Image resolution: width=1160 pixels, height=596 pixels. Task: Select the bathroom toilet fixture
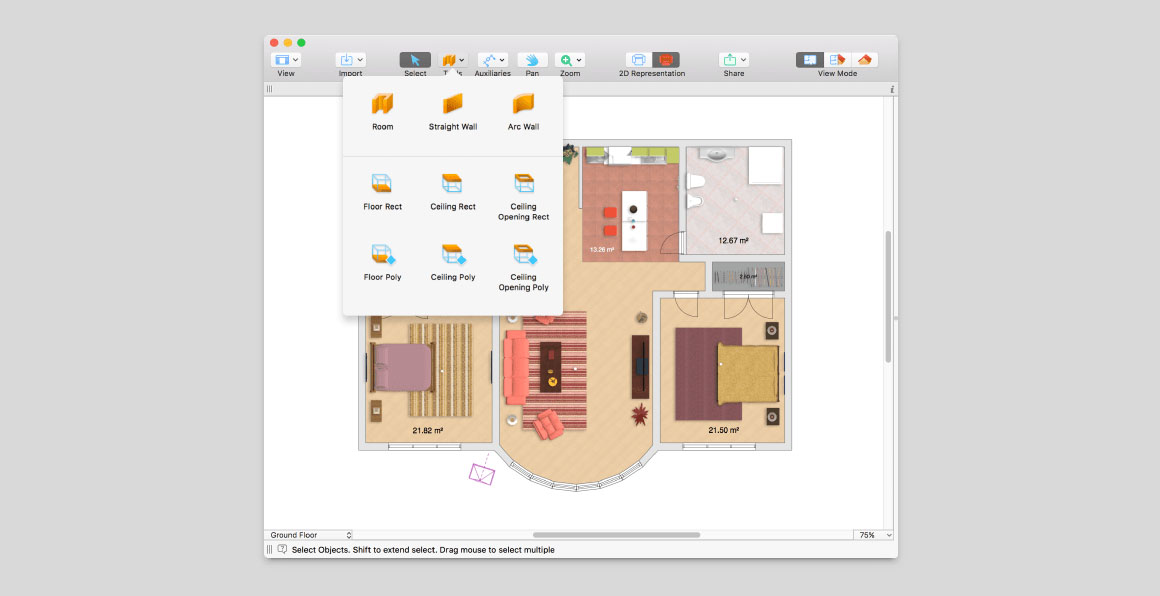694,180
